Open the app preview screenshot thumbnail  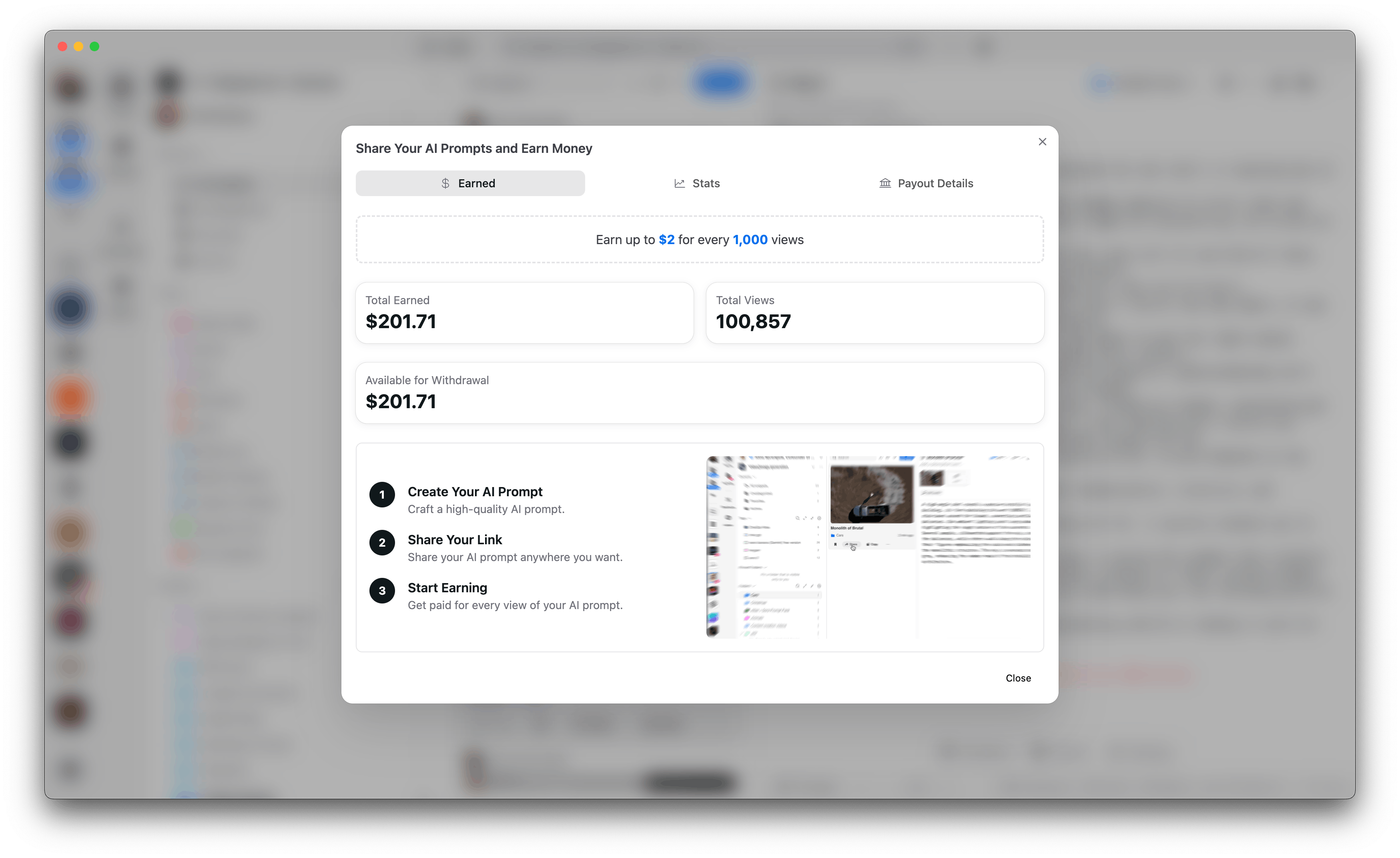click(869, 547)
